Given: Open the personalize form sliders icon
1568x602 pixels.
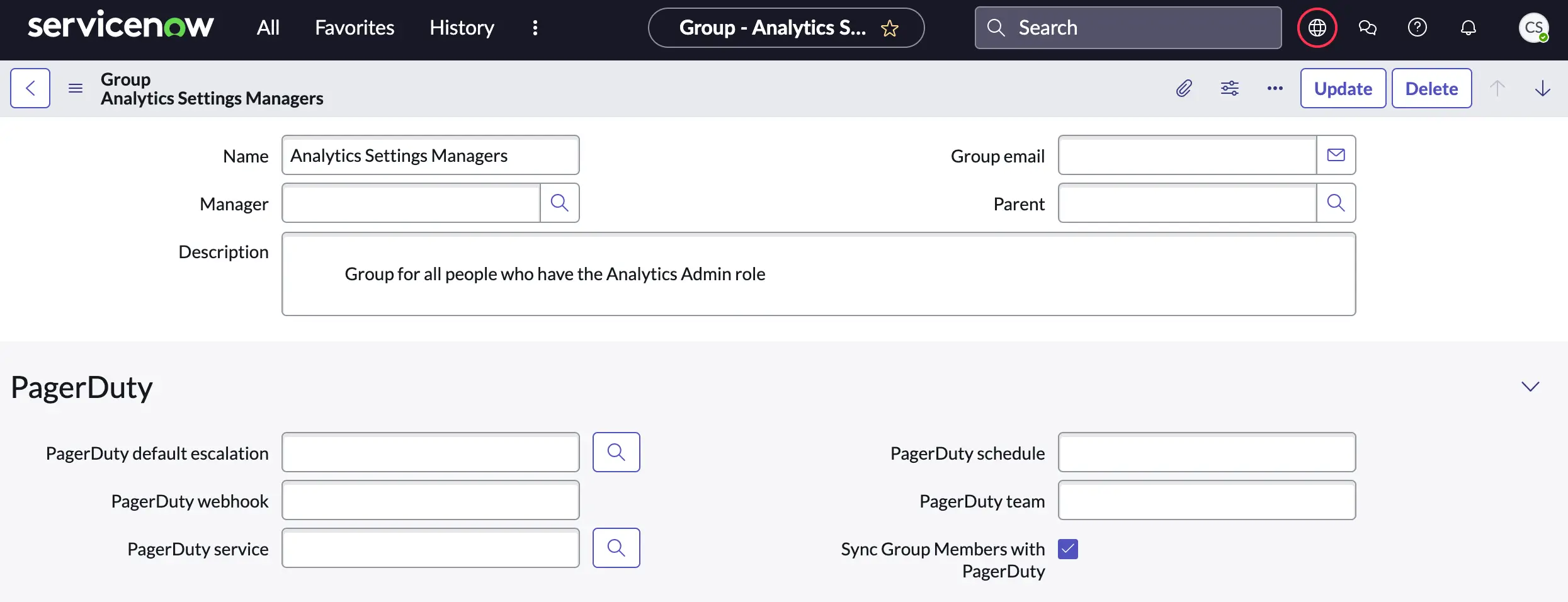Looking at the screenshot, I should pos(1229,88).
